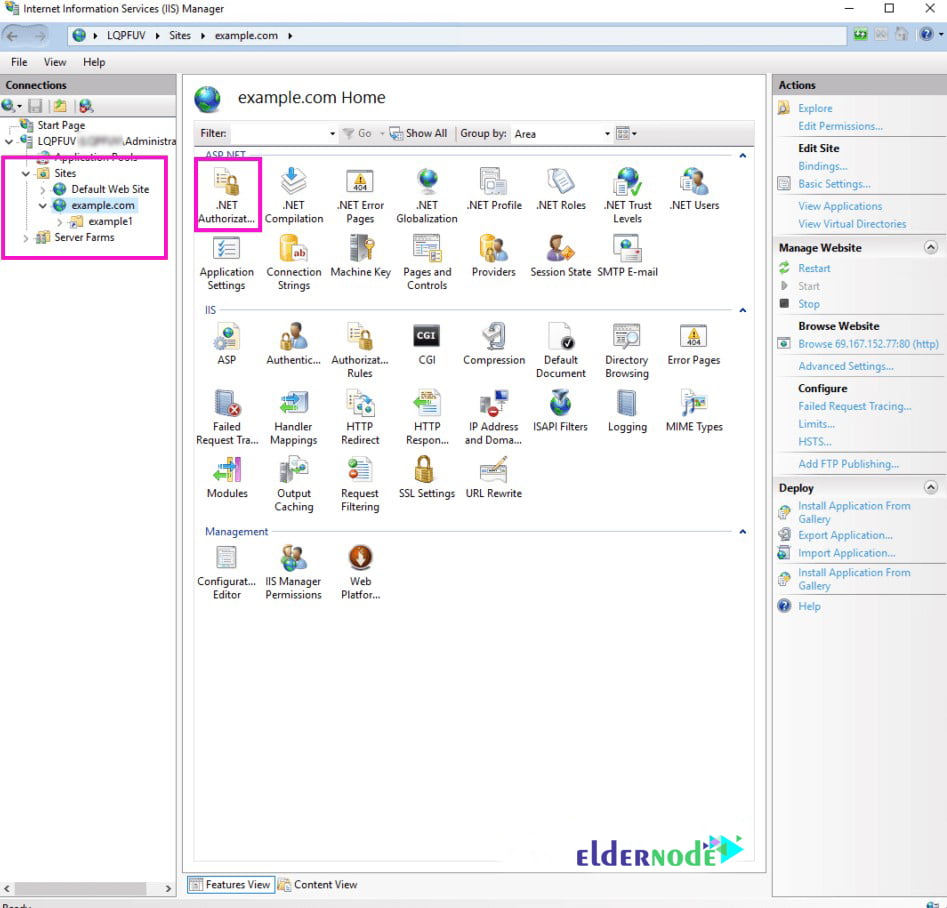Open the ASP feature icon

pos(226,343)
